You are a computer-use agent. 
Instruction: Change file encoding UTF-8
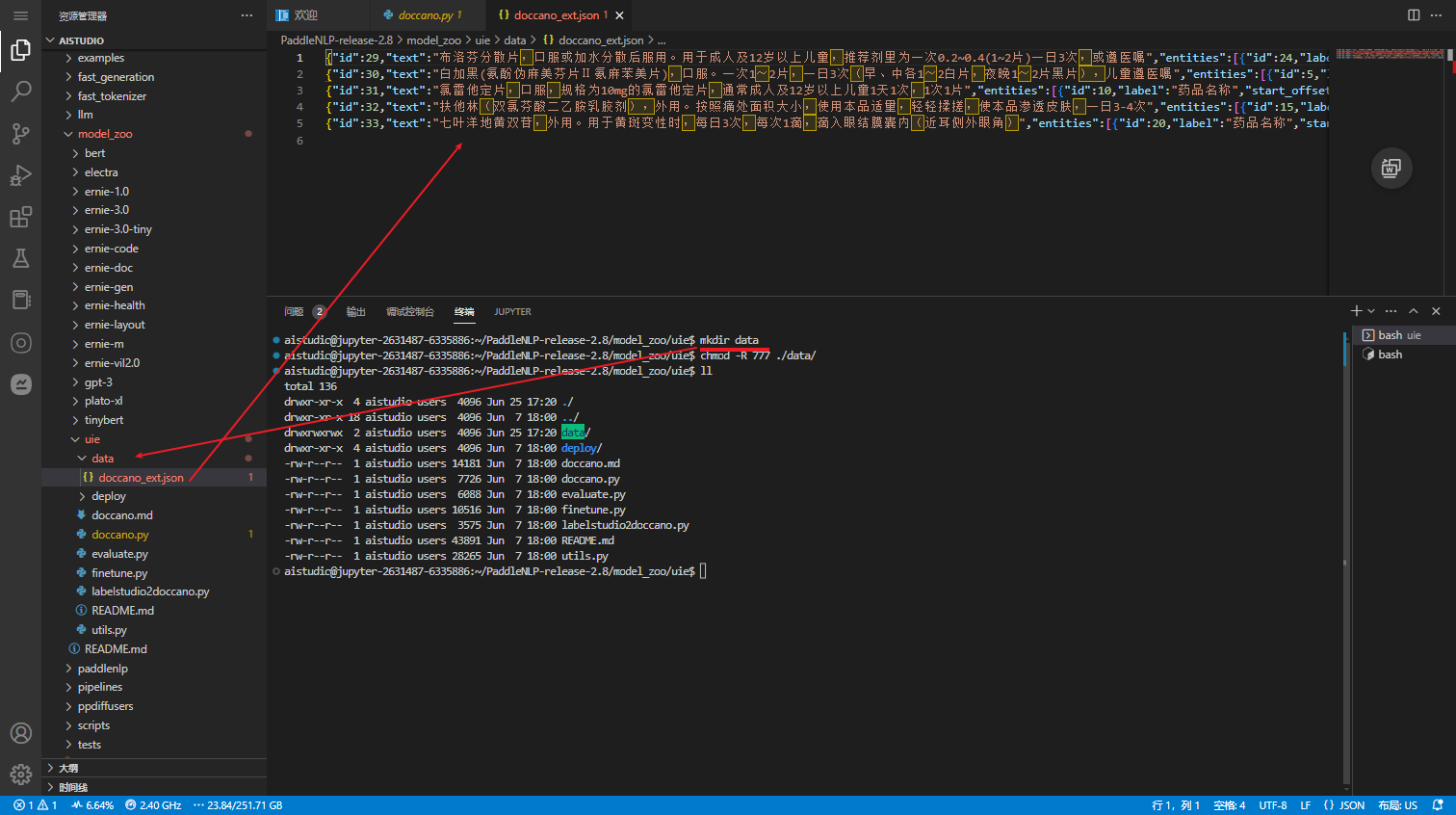[1273, 805]
